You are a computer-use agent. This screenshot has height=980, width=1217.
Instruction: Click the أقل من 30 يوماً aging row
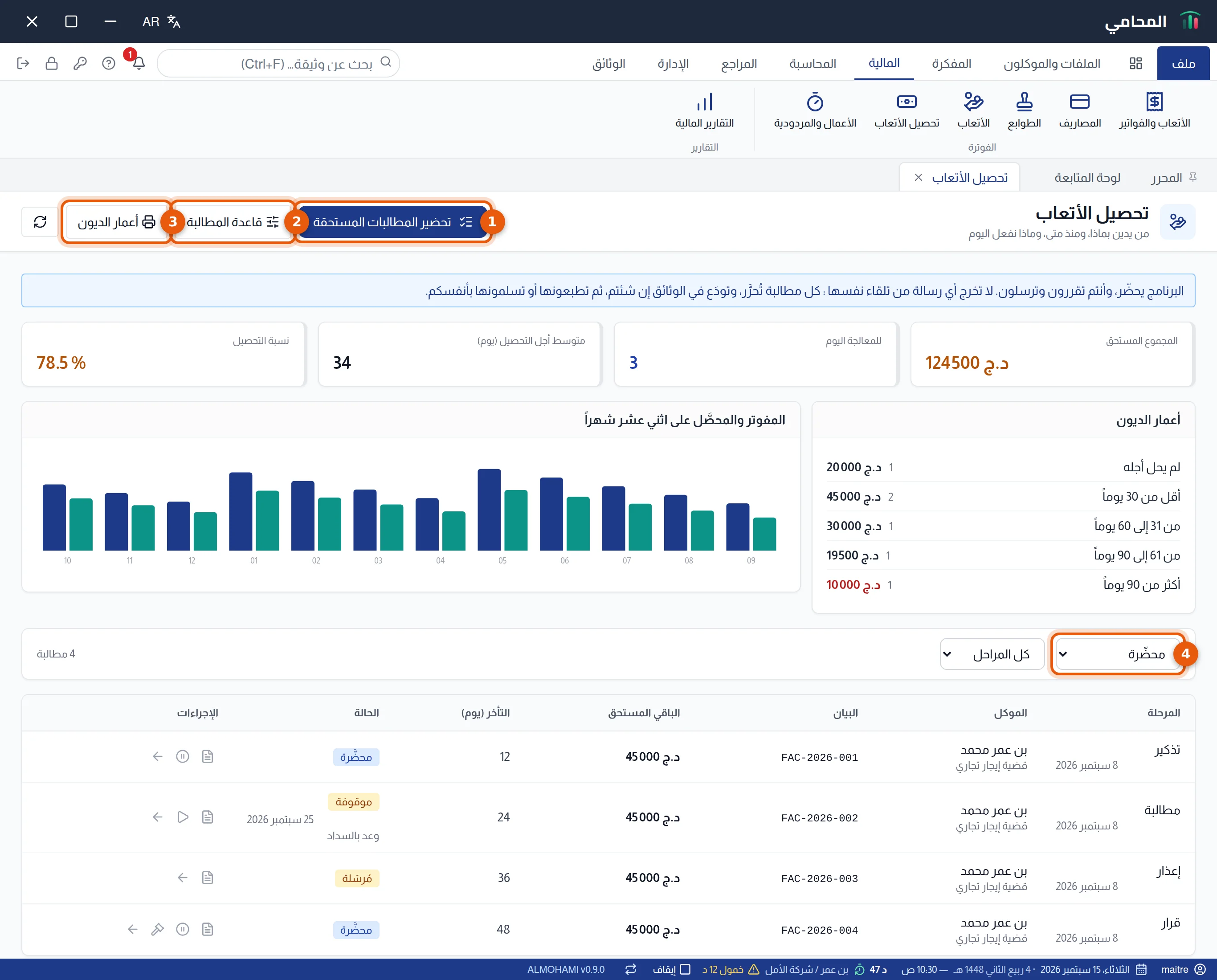(1003, 497)
